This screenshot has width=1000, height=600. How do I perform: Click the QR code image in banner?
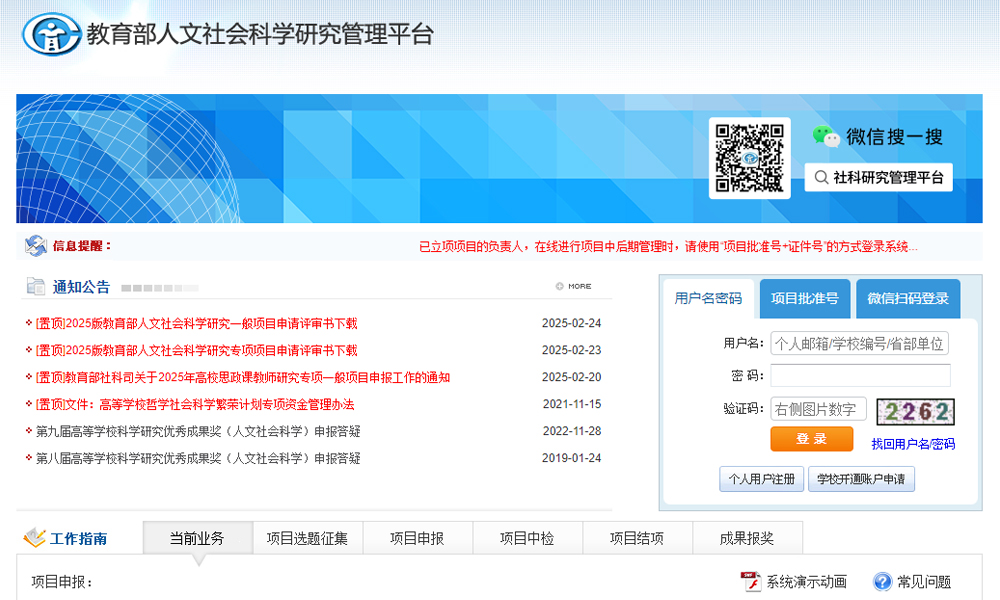point(749,158)
